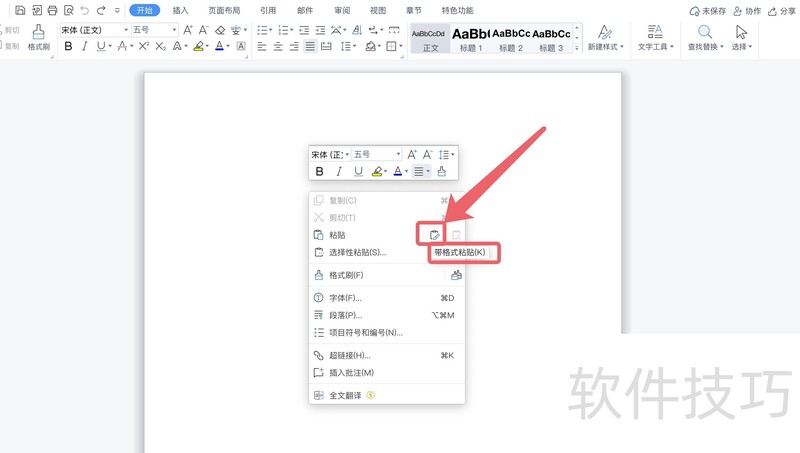
Task: Click the 分享 share button
Action: pos(782,11)
